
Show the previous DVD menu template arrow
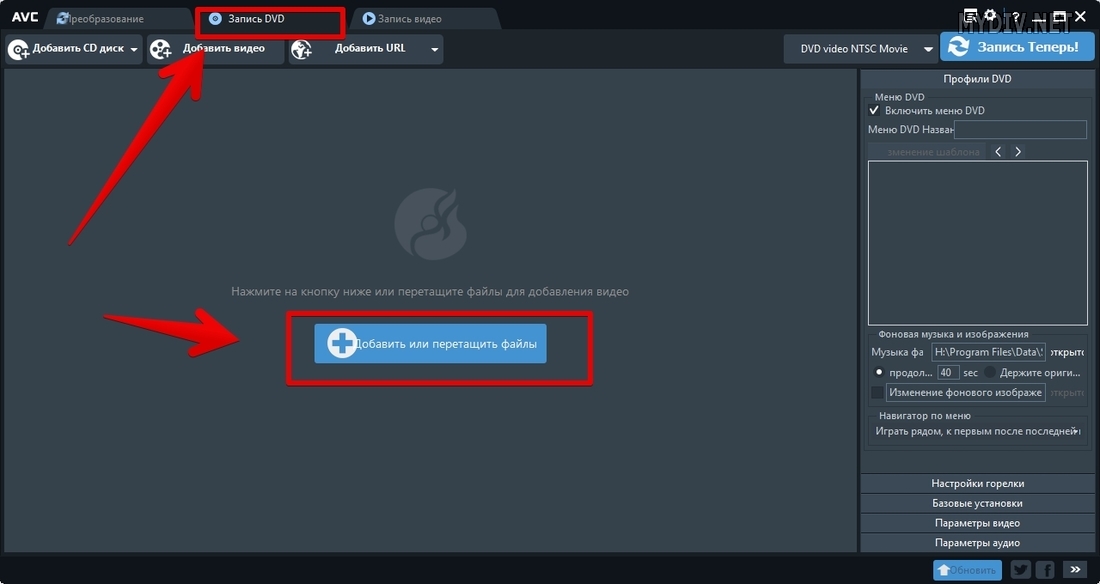tap(998, 152)
